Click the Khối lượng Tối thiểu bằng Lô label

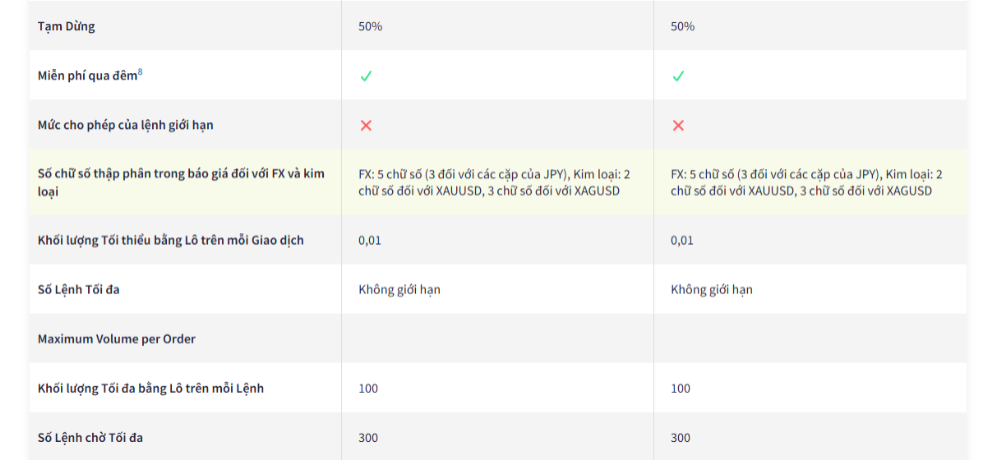point(170,240)
